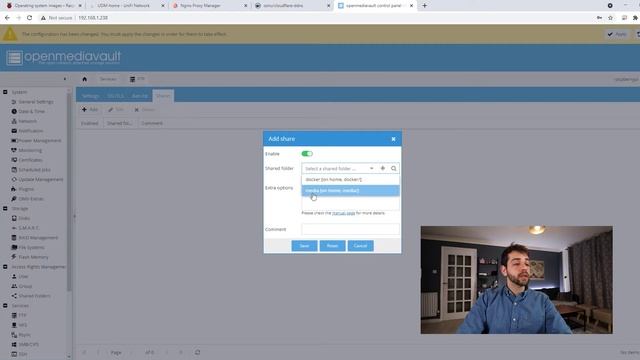
Task: Sort by the Enabled column header
Action: click(x=90, y=123)
